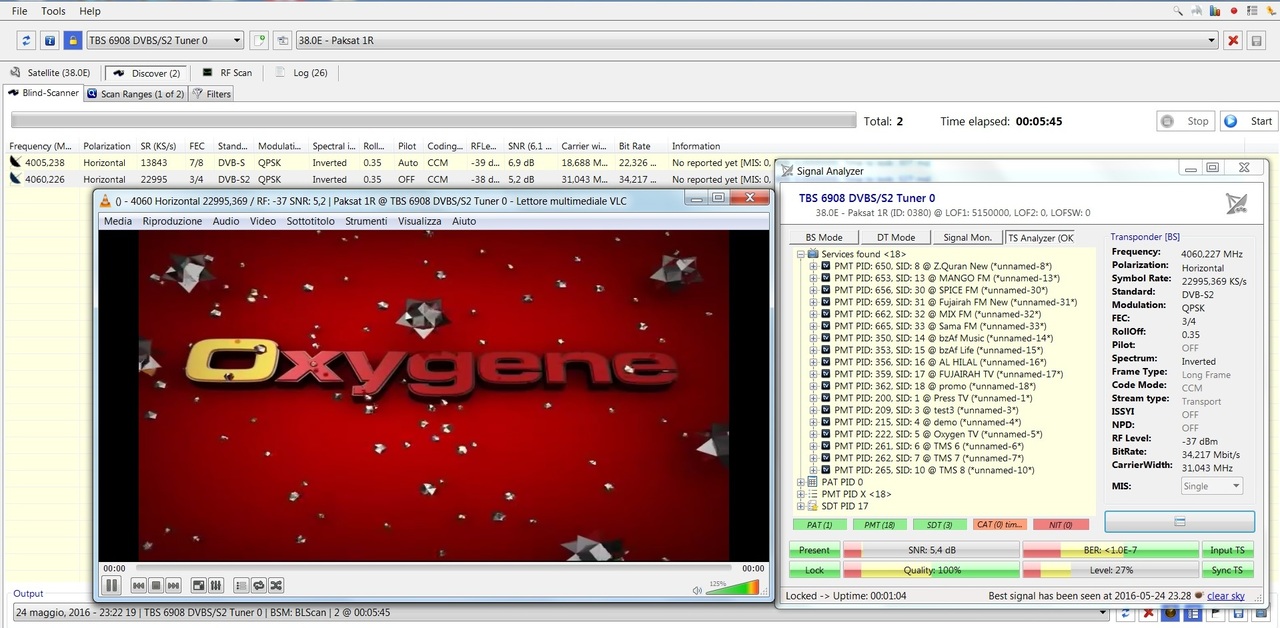Click wide button below MIS dropdown

coord(1179,522)
